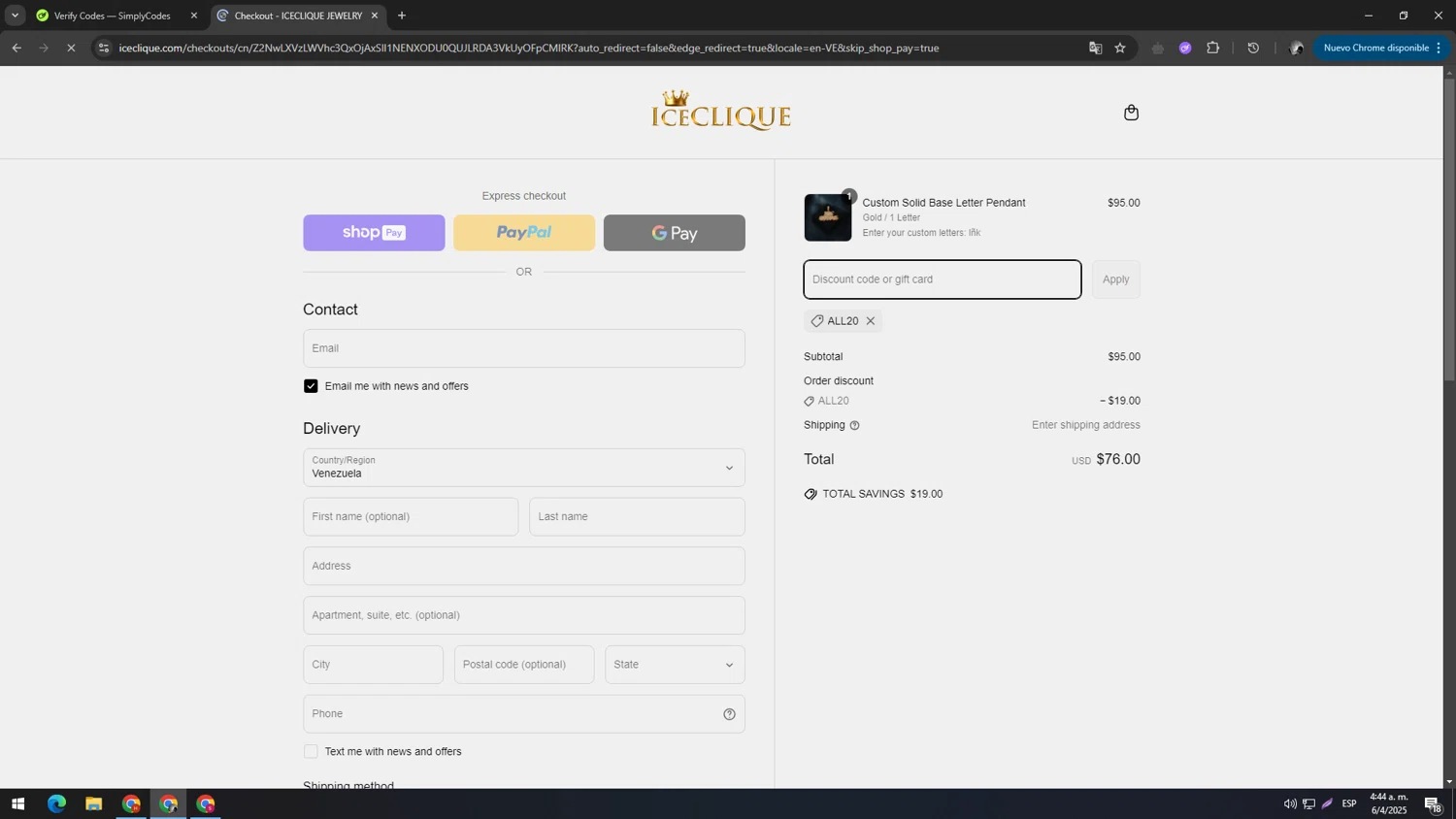The width and height of the screenshot is (1456, 819).
Task: Select the Checkout ICECLIQUE JEWELRY tab
Action: coord(296,16)
